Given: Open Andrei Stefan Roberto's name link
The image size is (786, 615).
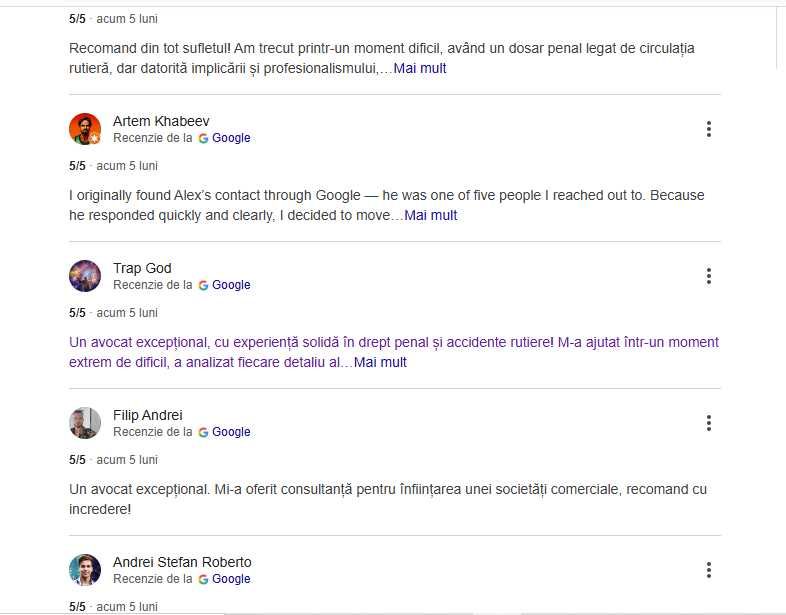Looking at the screenshot, I should (x=182, y=562).
